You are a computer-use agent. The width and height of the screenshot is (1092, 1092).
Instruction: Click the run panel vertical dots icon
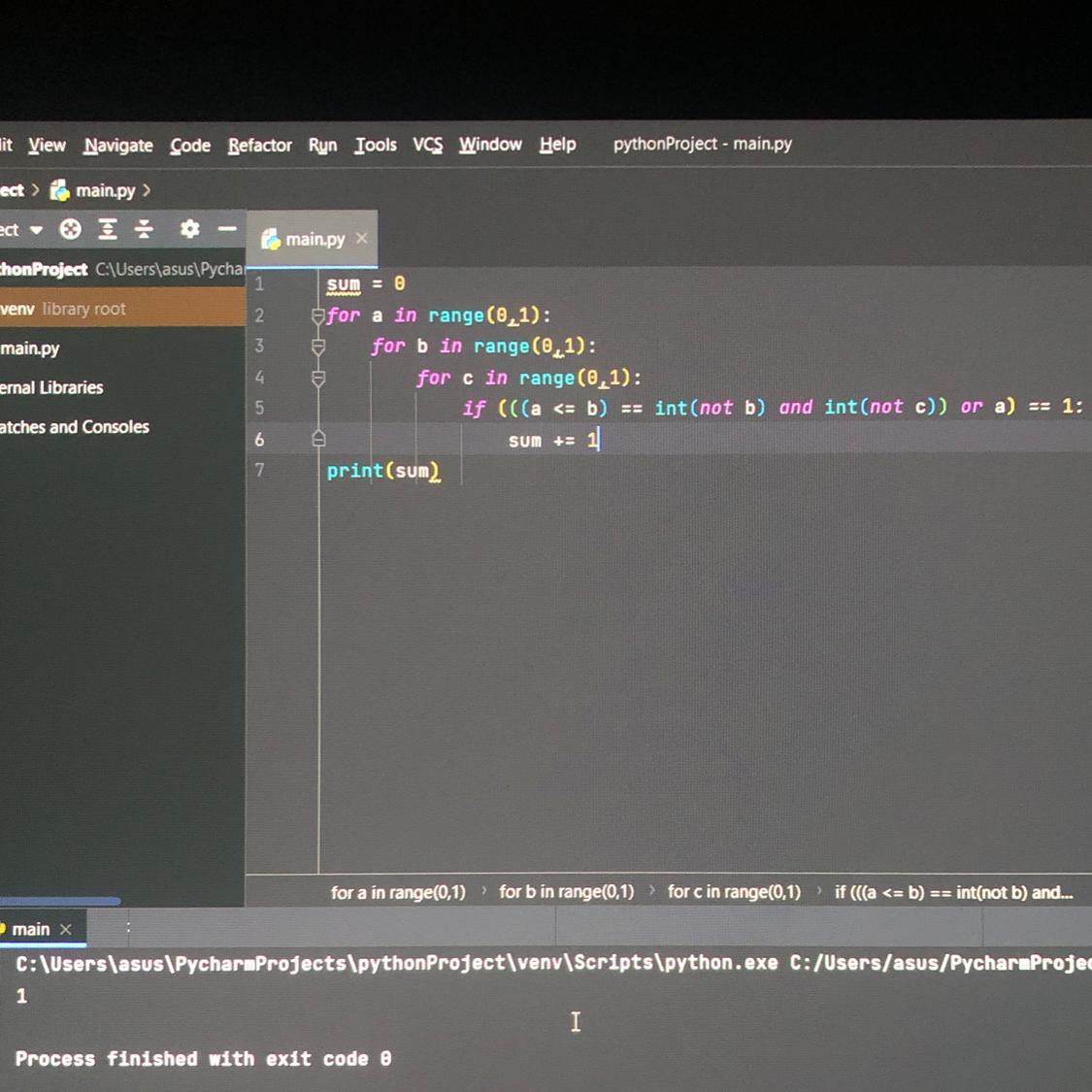click(x=128, y=928)
